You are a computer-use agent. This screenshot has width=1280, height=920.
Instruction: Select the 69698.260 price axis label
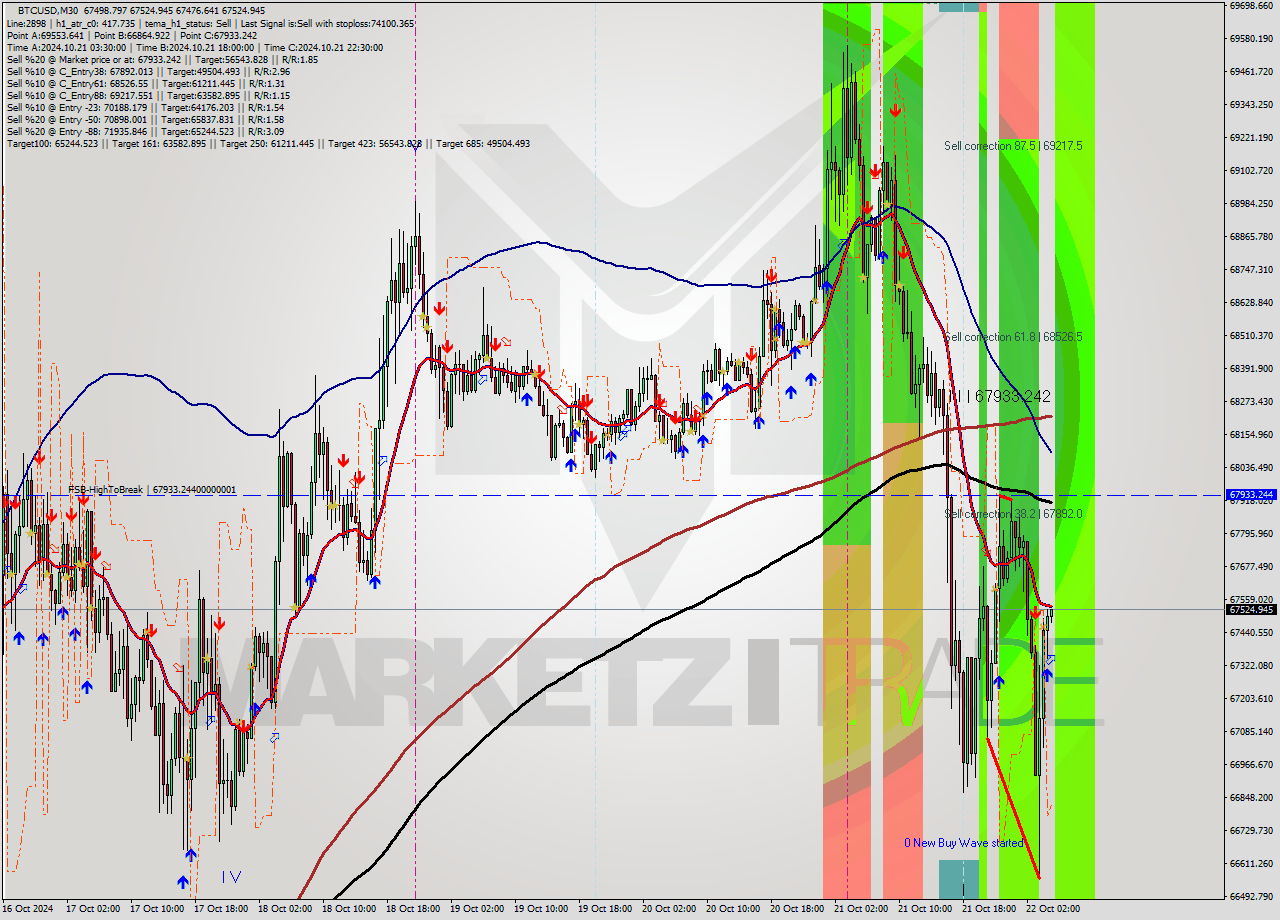pos(1251,6)
